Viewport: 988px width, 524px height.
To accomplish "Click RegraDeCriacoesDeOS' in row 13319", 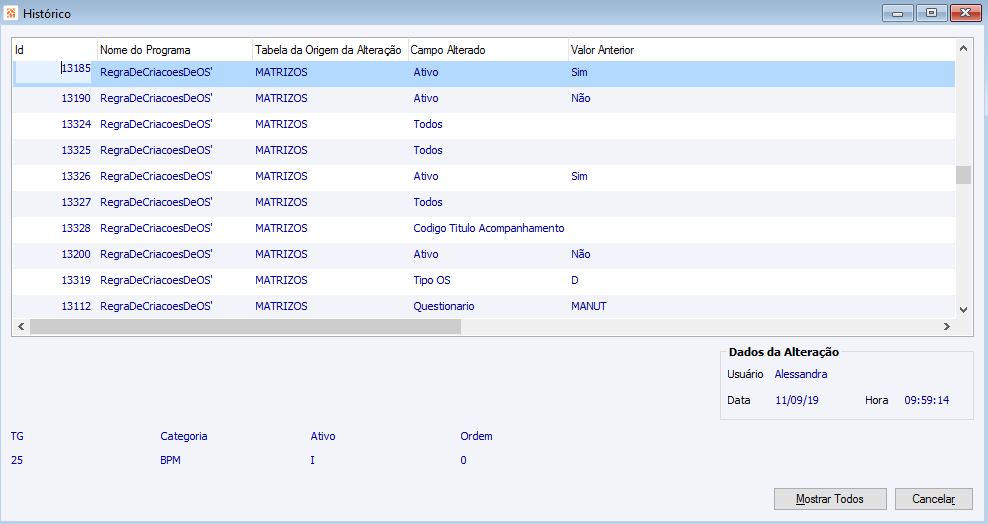I will click(x=156, y=280).
